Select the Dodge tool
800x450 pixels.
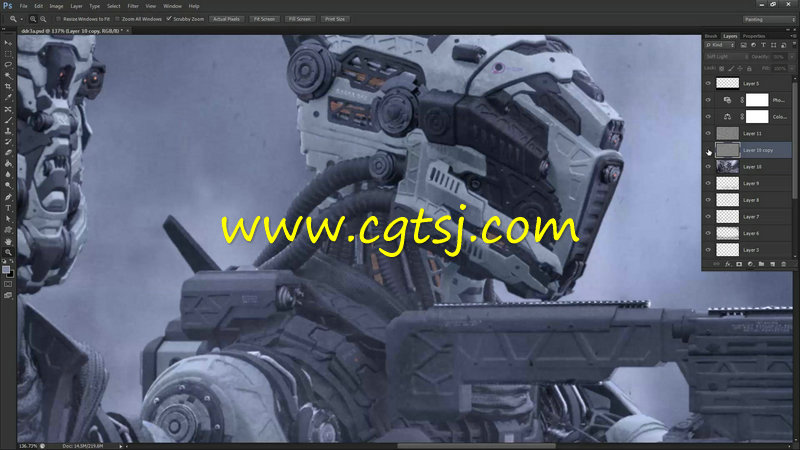tap(8, 185)
